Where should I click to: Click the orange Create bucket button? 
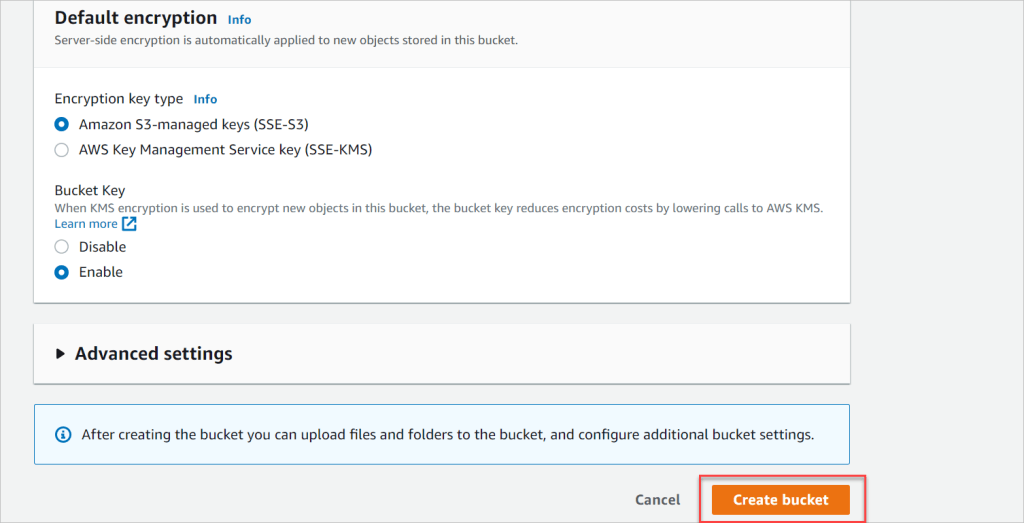pyautogui.click(x=780, y=500)
